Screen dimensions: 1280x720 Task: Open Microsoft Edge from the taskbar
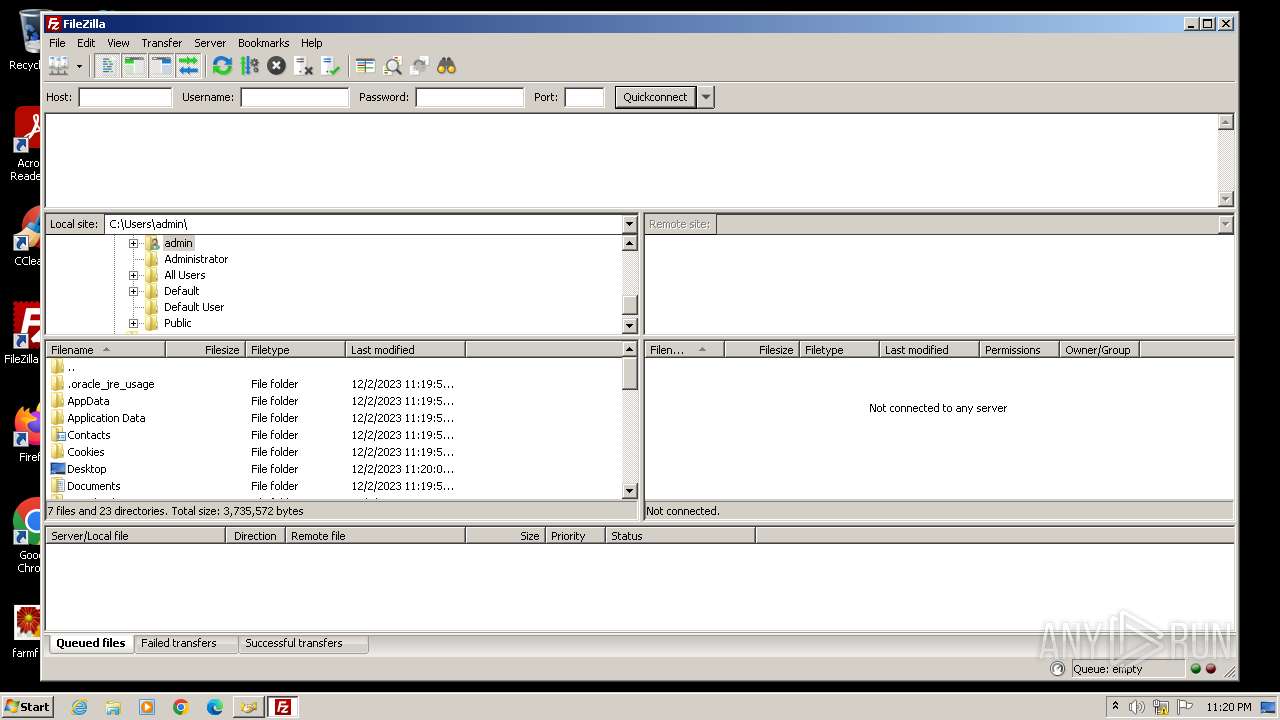click(215, 707)
